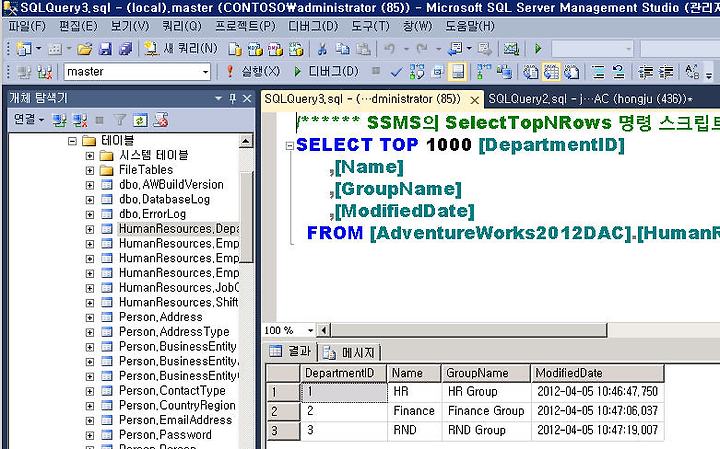Expand the Person.Address table node
The height and width of the screenshot is (449, 720).
tap(90, 318)
